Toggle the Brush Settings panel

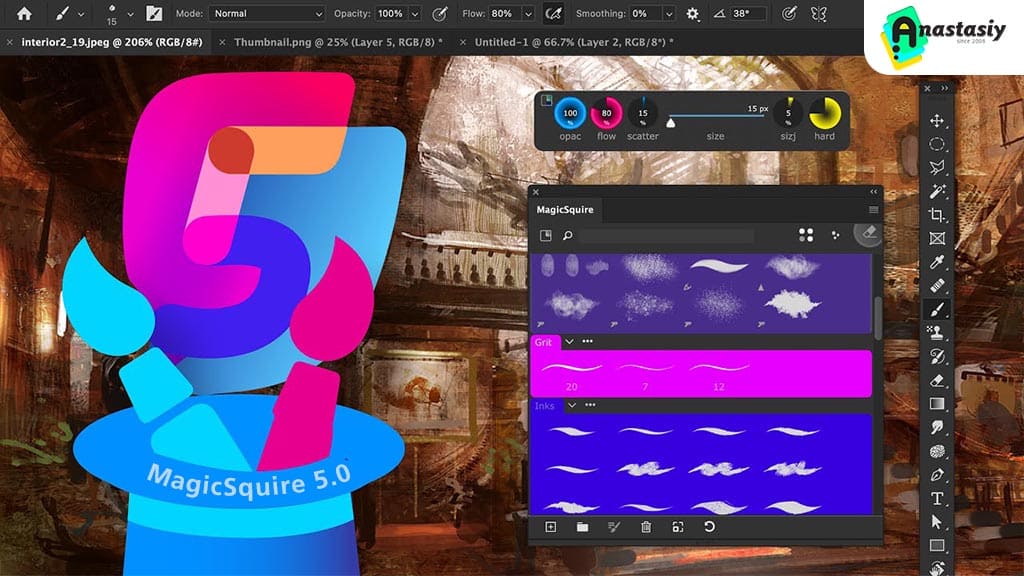[154, 14]
